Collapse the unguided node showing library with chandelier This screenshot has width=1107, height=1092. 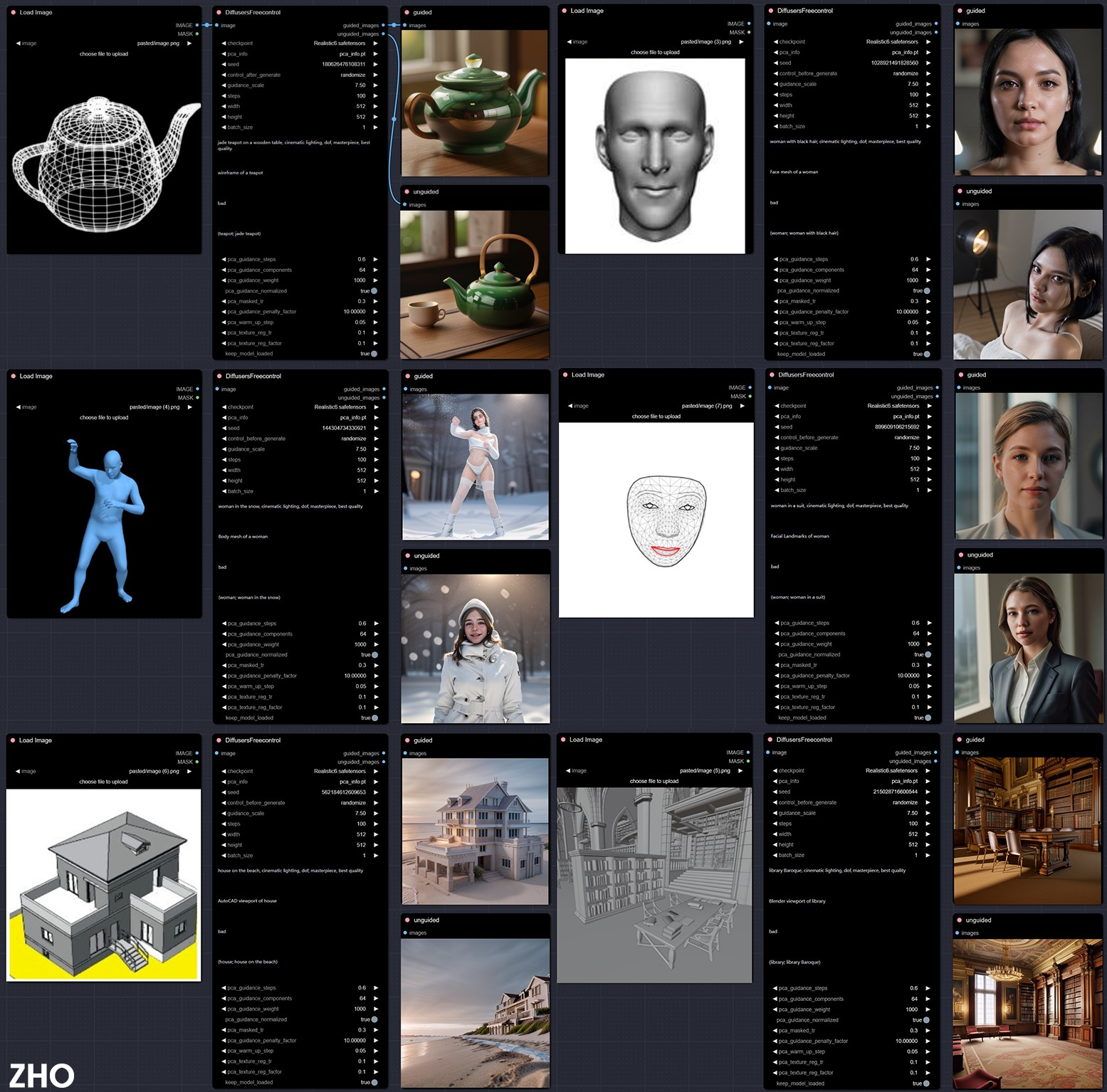pos(959,920)
